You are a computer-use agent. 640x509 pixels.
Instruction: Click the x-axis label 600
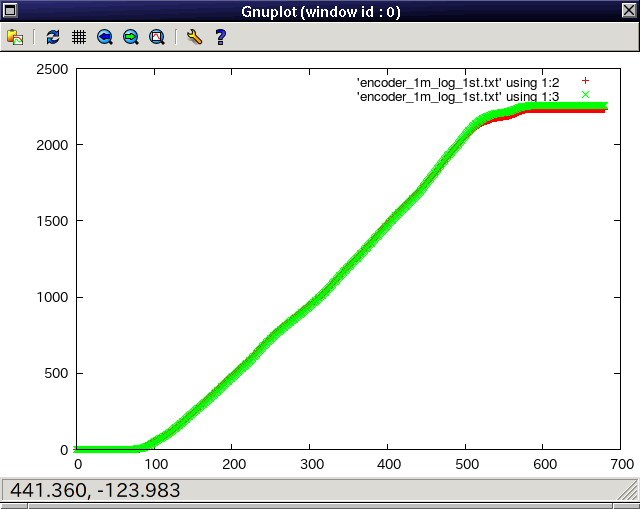545,464
